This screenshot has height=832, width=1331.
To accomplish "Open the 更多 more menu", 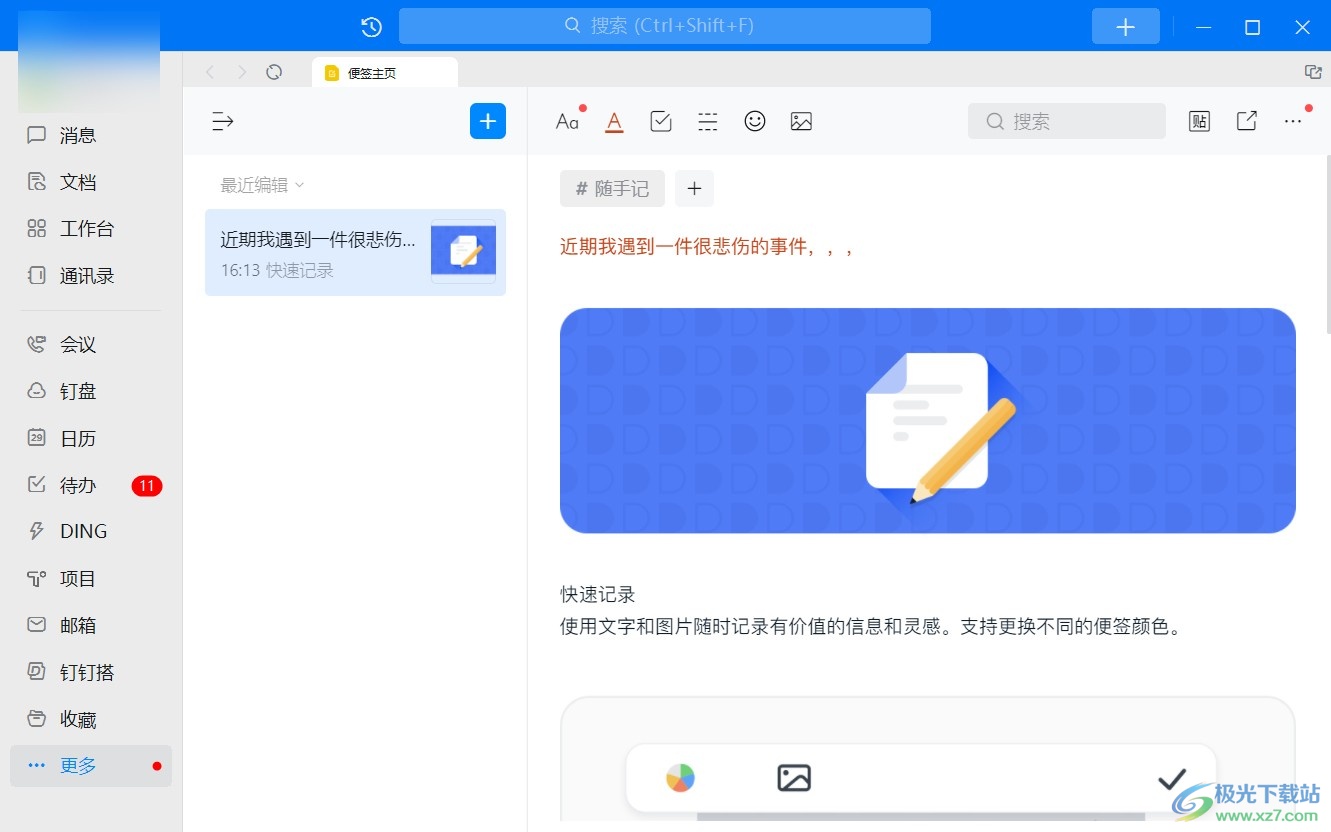I will click(90, 766).
